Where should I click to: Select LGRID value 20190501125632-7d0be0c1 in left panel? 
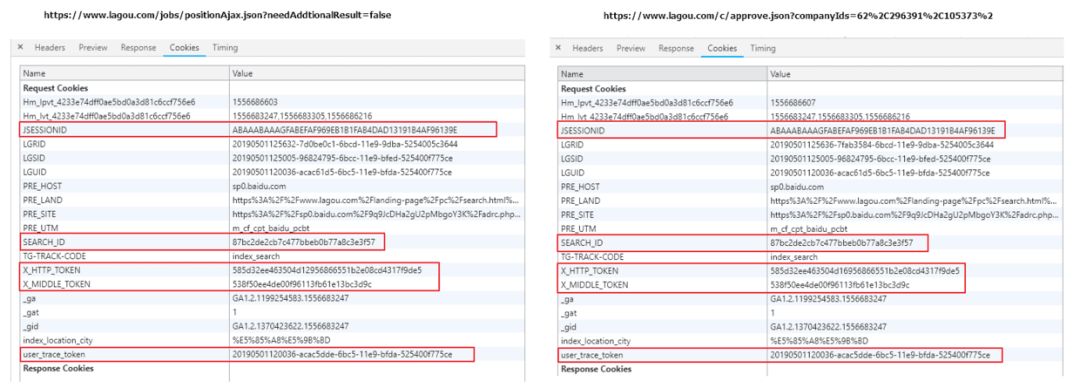tap(345, 144)
